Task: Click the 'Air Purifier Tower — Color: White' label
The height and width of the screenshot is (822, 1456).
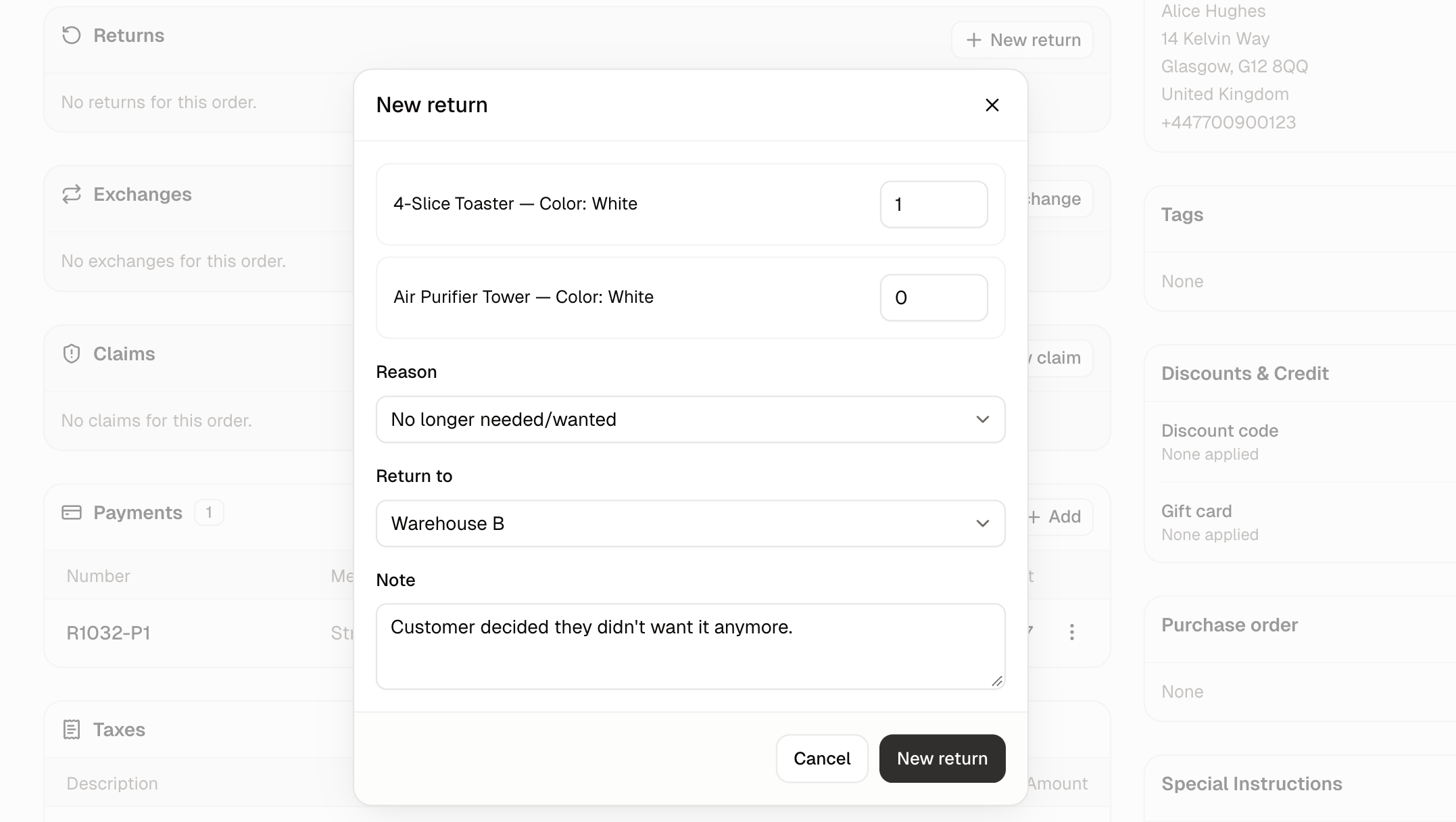Action: coord(523,297)
